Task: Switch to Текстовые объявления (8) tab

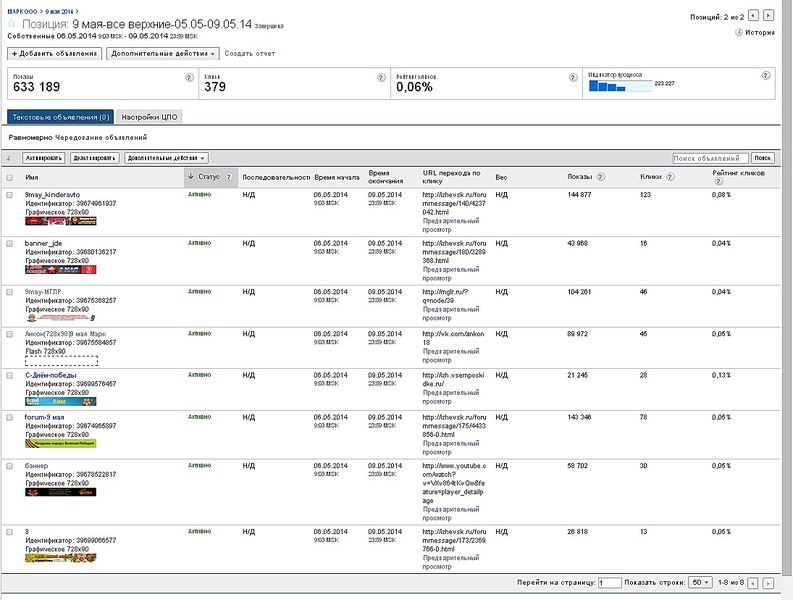Action: coord(61,117)
